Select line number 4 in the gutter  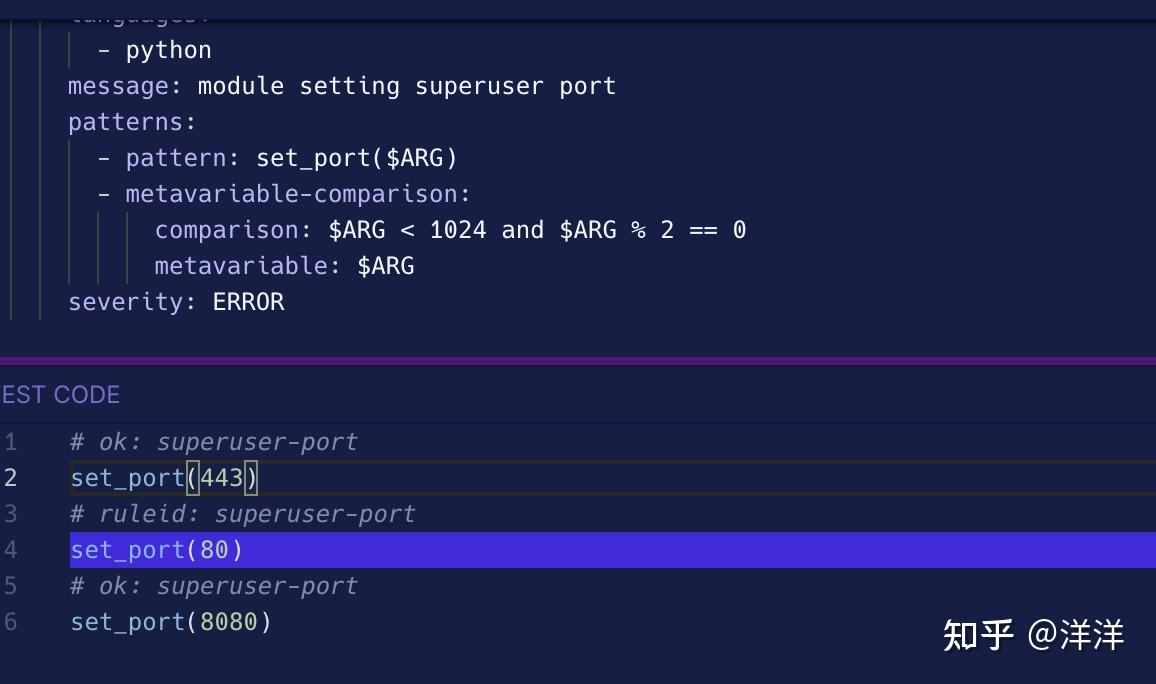click(10, 550)
